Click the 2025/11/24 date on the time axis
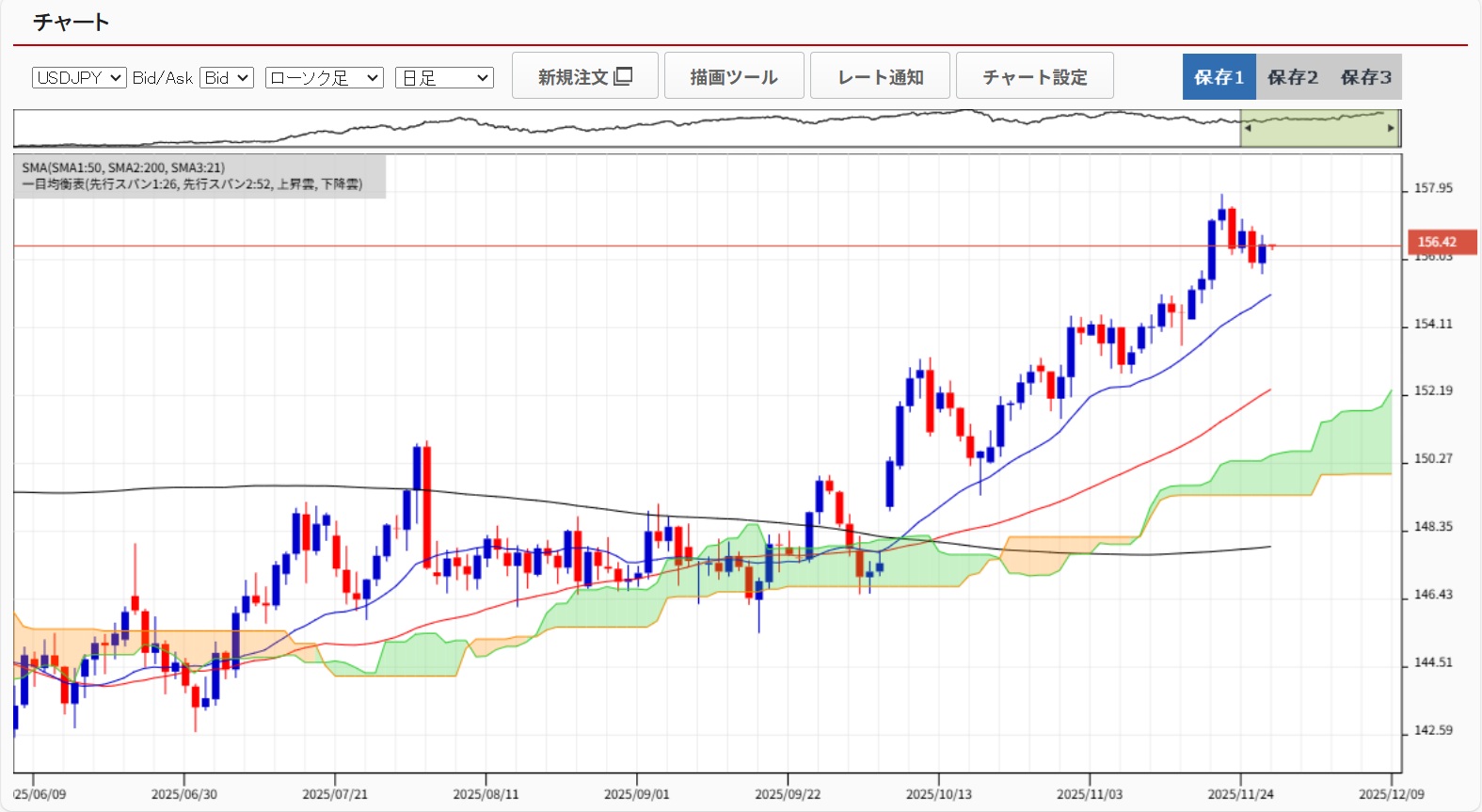Screen dimensions: 1482x812 point(1240,794)
